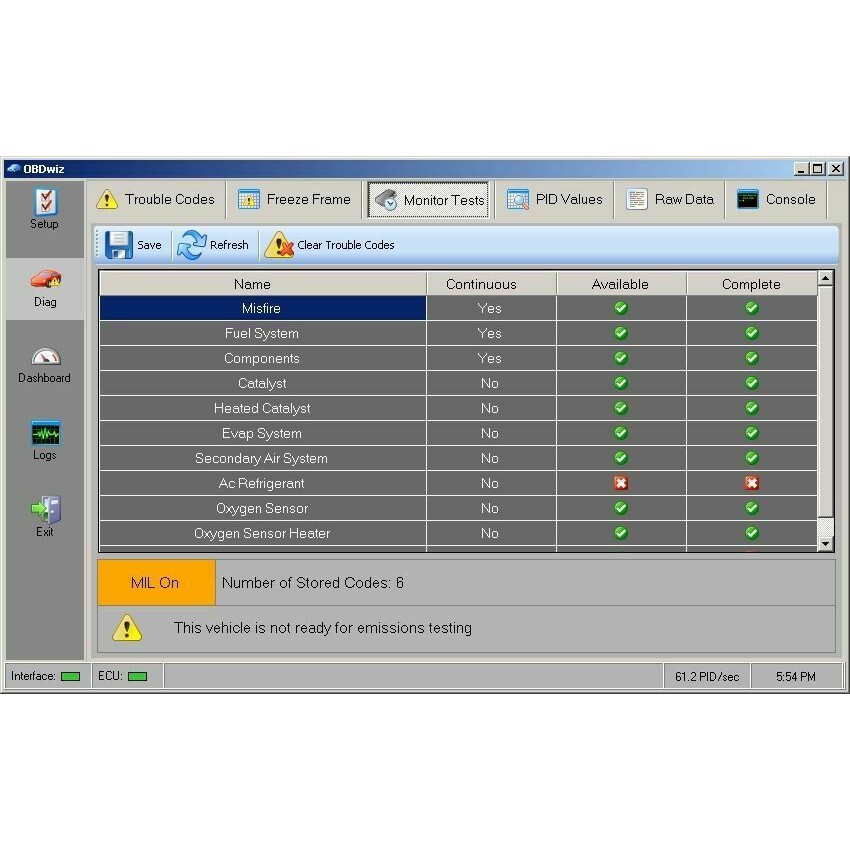850x850 pixels.
Task: Click the MIL On orange indicator
Action: pos(157,583)
